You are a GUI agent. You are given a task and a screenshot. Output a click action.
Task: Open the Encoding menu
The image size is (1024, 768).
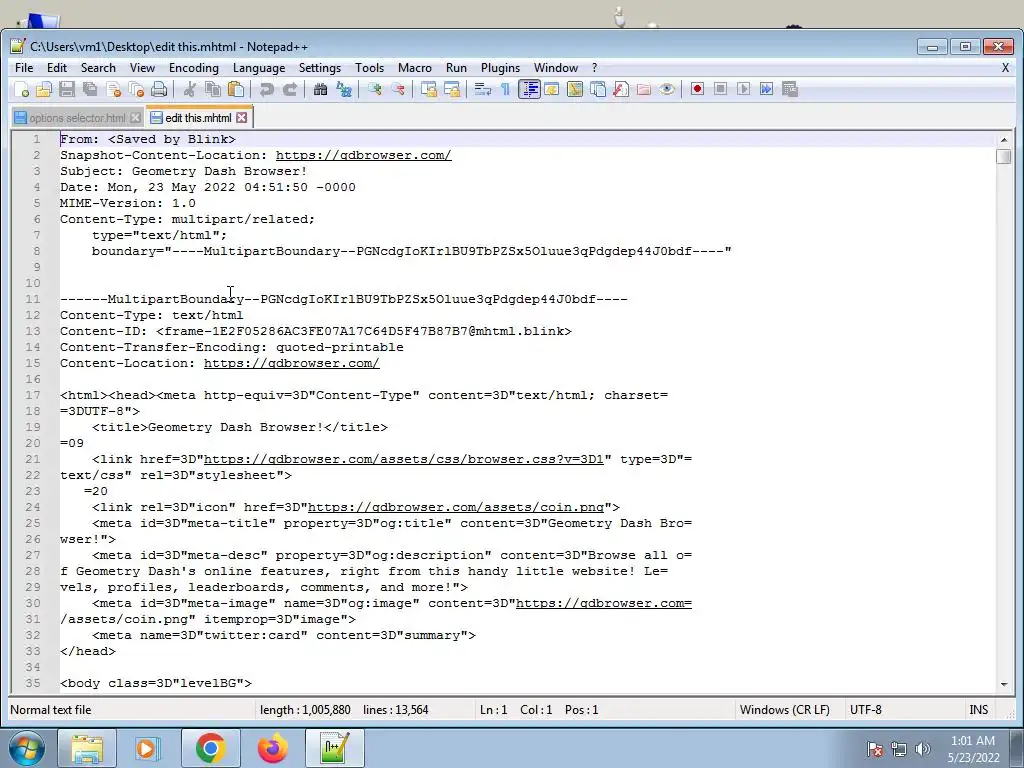pyautogui.click(x=194, y=68)
